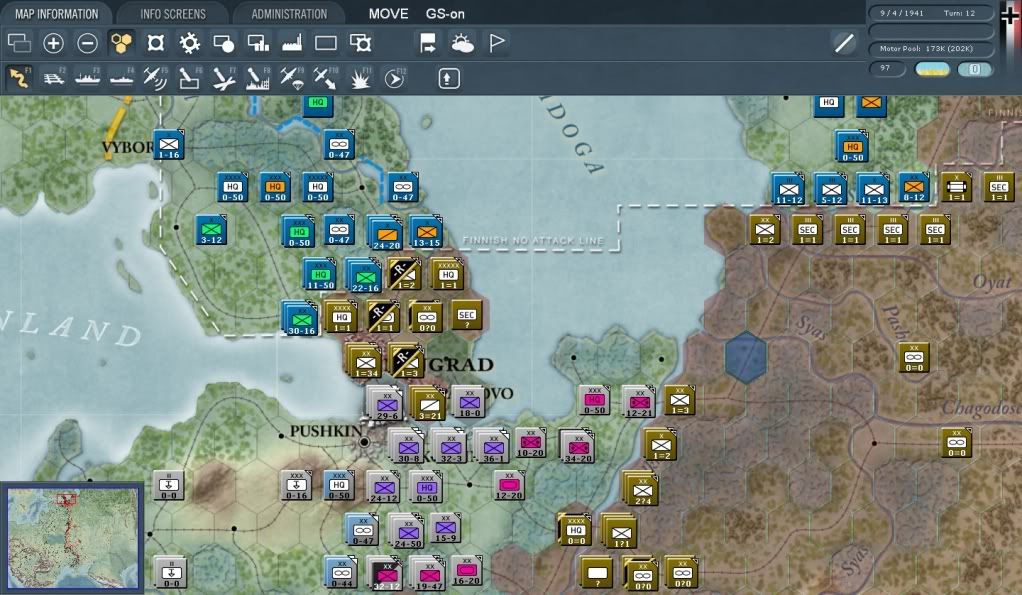Click the rectangle-with-bar-chart toolbar icon
This screenshot has width=1022, height=595.
(258, 43)
